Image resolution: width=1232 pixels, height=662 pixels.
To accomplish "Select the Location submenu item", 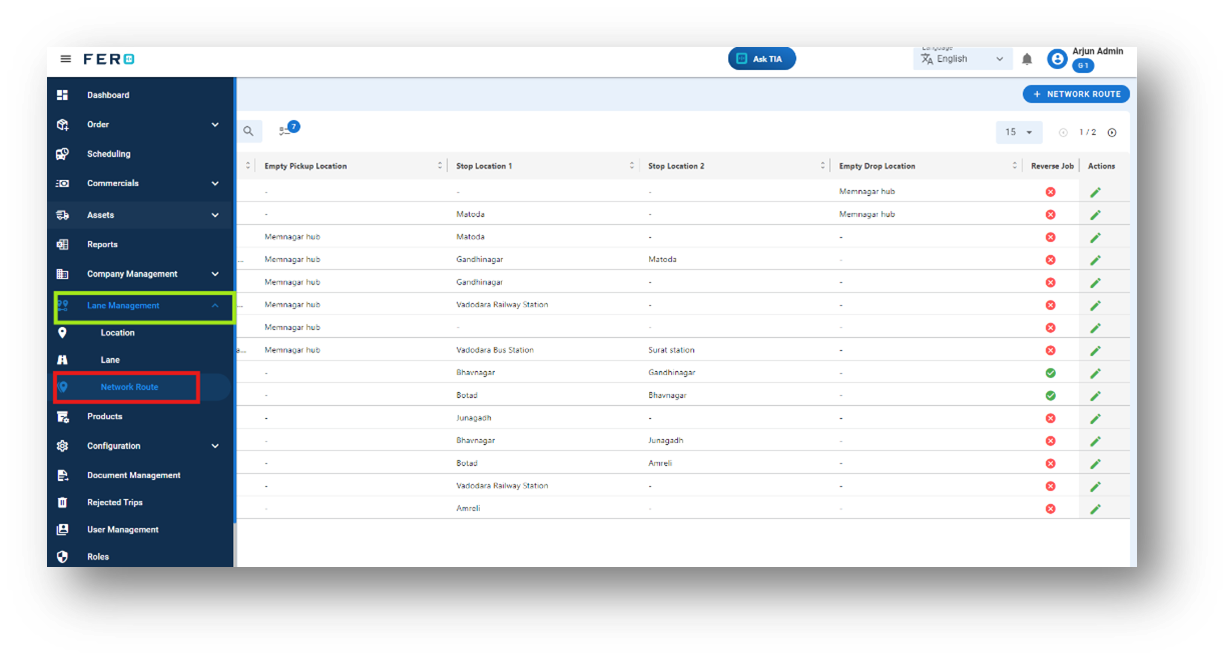I will tap(118, 333).
